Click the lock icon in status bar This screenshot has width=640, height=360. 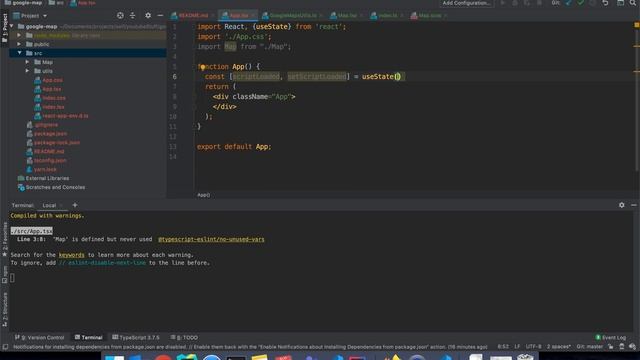pyautogui.click(x=611, y=347)
